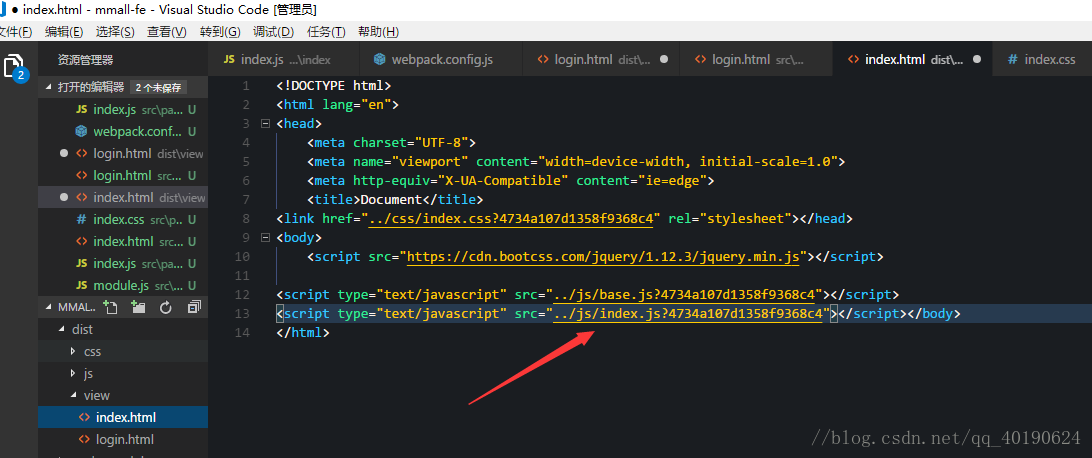Switch to the index.css tab

point(1043,59)
